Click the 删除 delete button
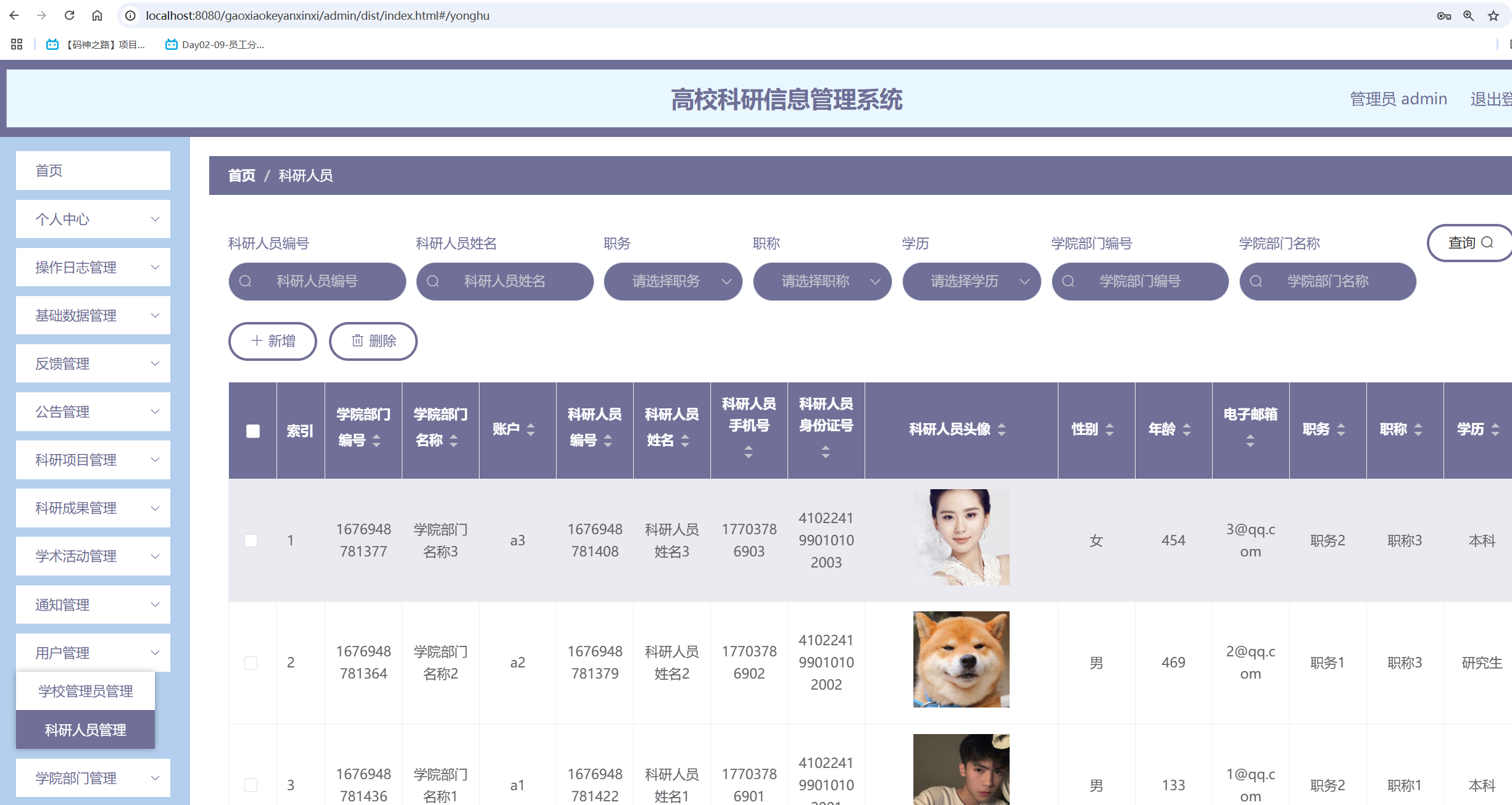Image resolution: width=1512 pixels, height=805 pixels. coord(373,341)
